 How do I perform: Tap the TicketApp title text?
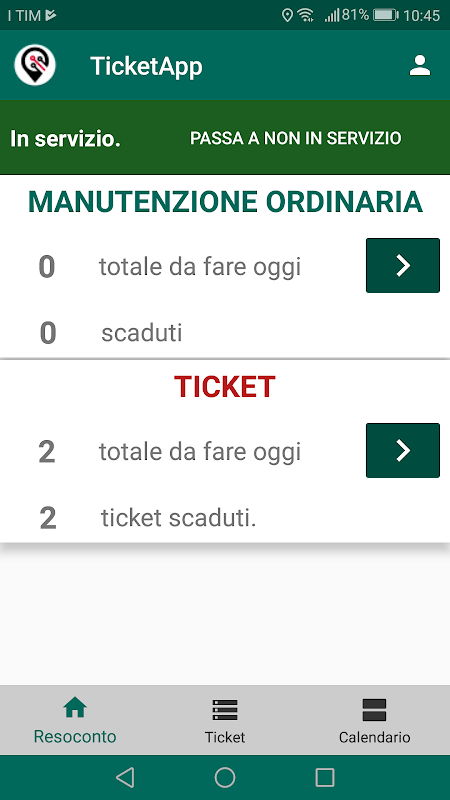[146, 67]
